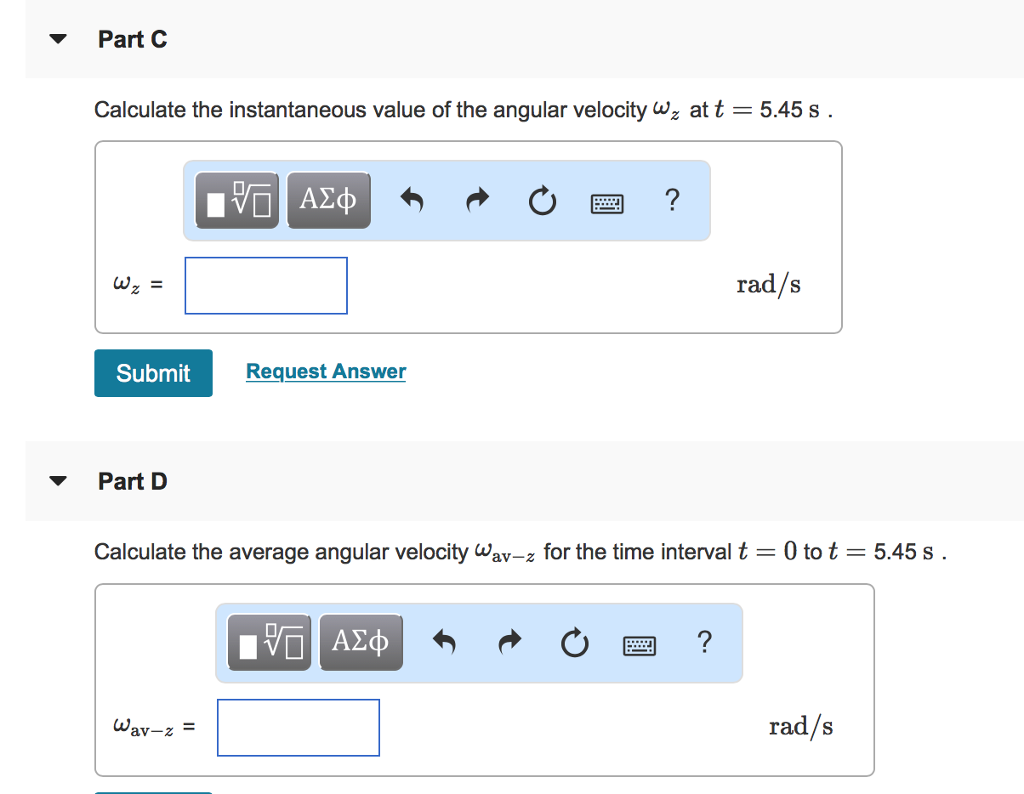This screenshot has width=1024, height=794.
Task: Open the math template editor in Part C
Action: click(x=237, y=200)
